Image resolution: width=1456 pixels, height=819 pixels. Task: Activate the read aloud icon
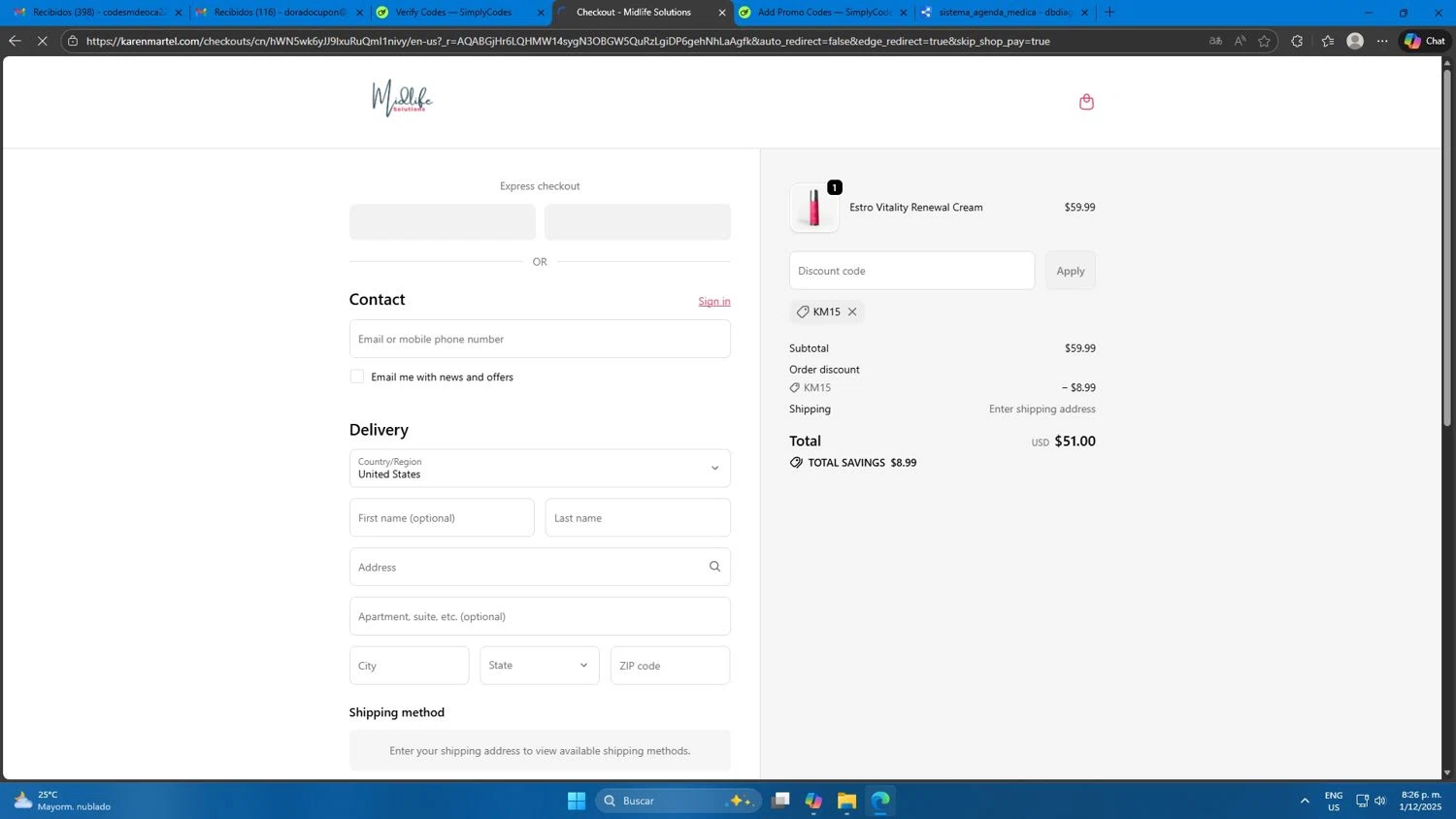coord(1240,41)
